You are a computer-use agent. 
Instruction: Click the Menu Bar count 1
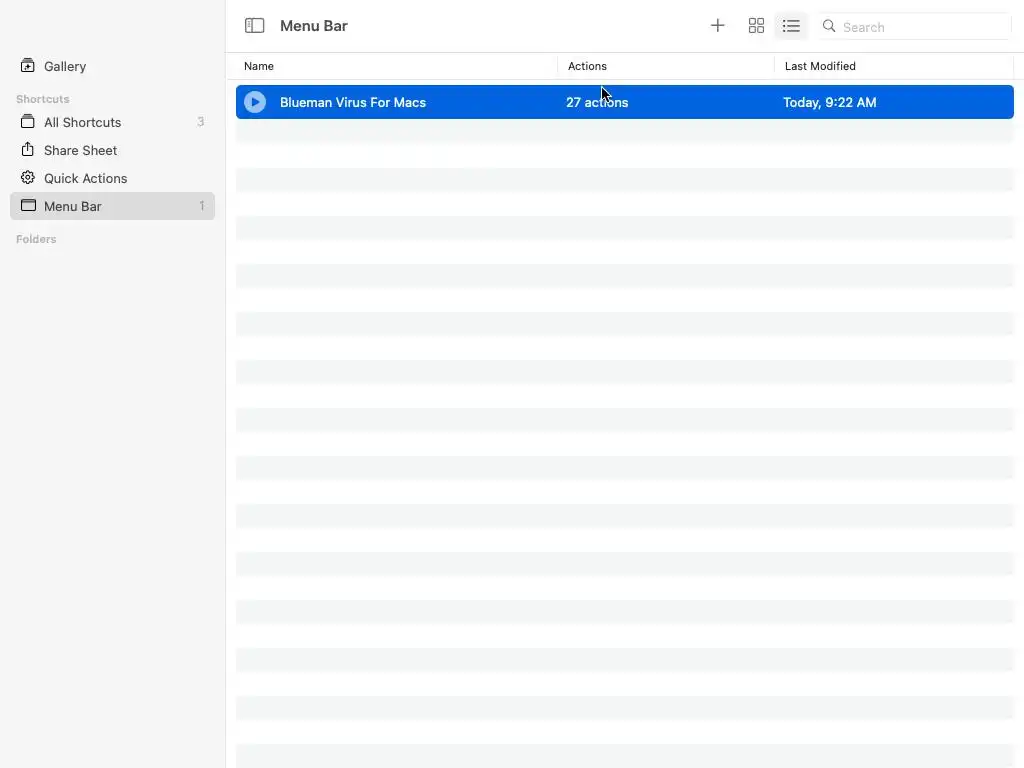point(202,206)
